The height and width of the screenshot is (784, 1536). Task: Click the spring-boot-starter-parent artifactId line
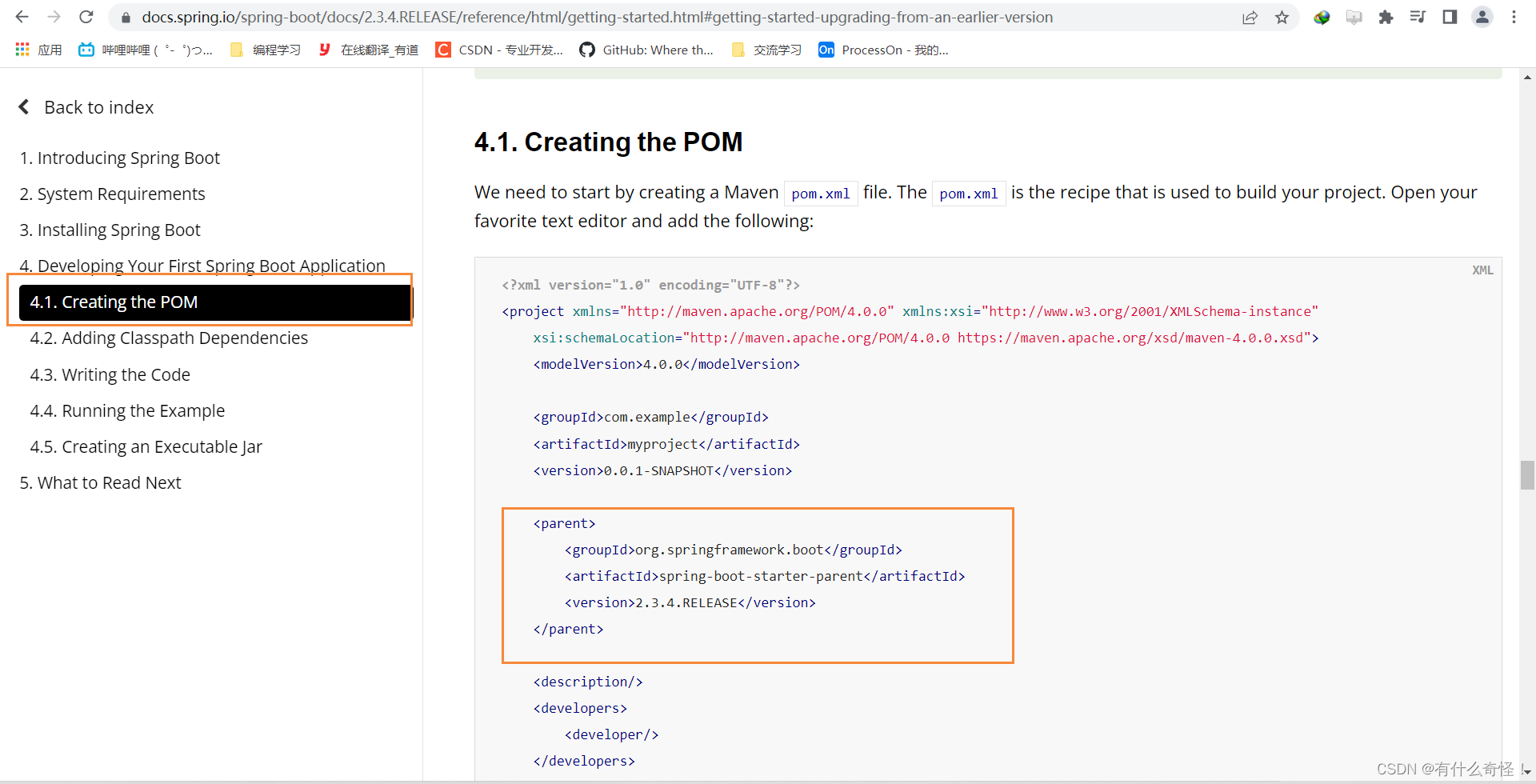click(x=765, y=577)
